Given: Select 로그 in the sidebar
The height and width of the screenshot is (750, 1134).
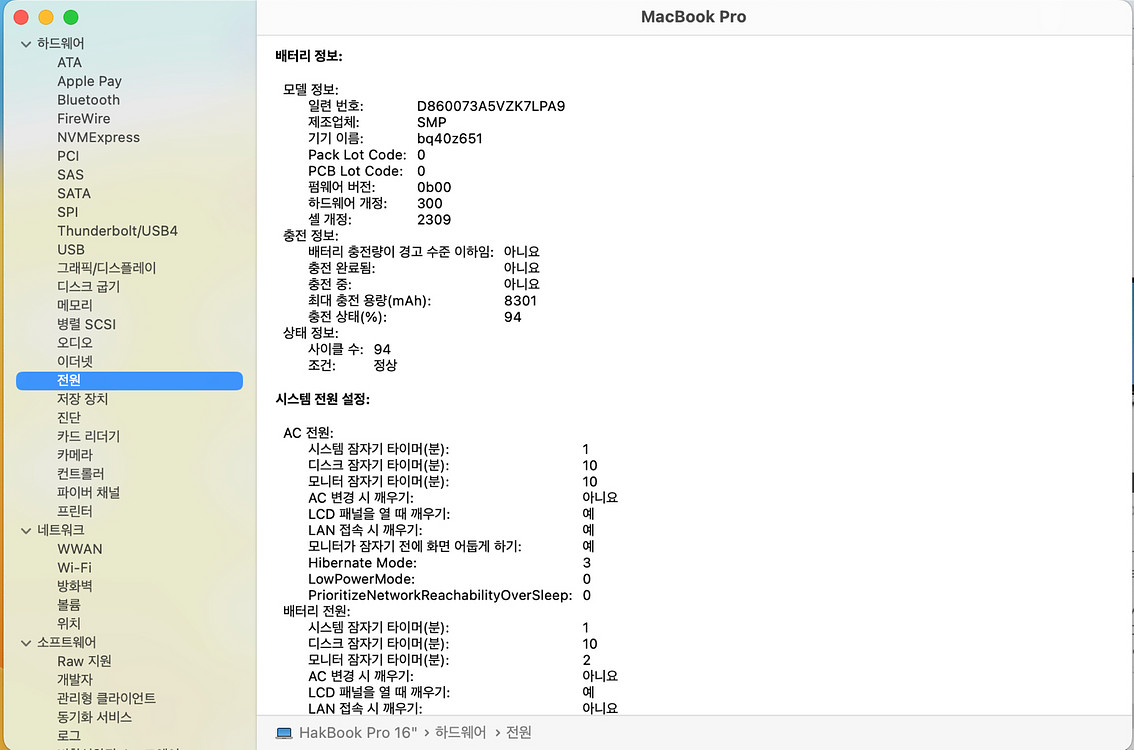Looking at the screenshot, I should tap(69, 736).
